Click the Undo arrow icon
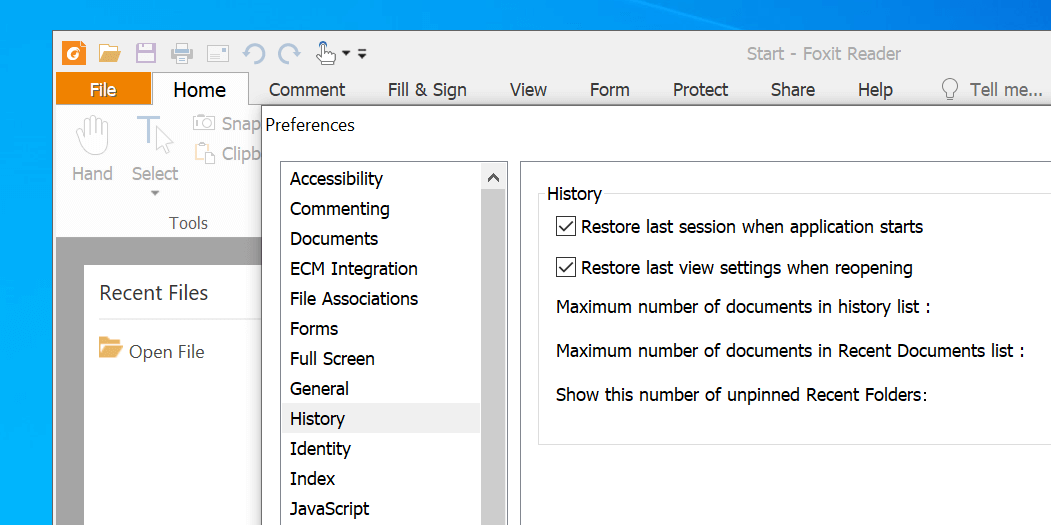 [x=254, y=53]
